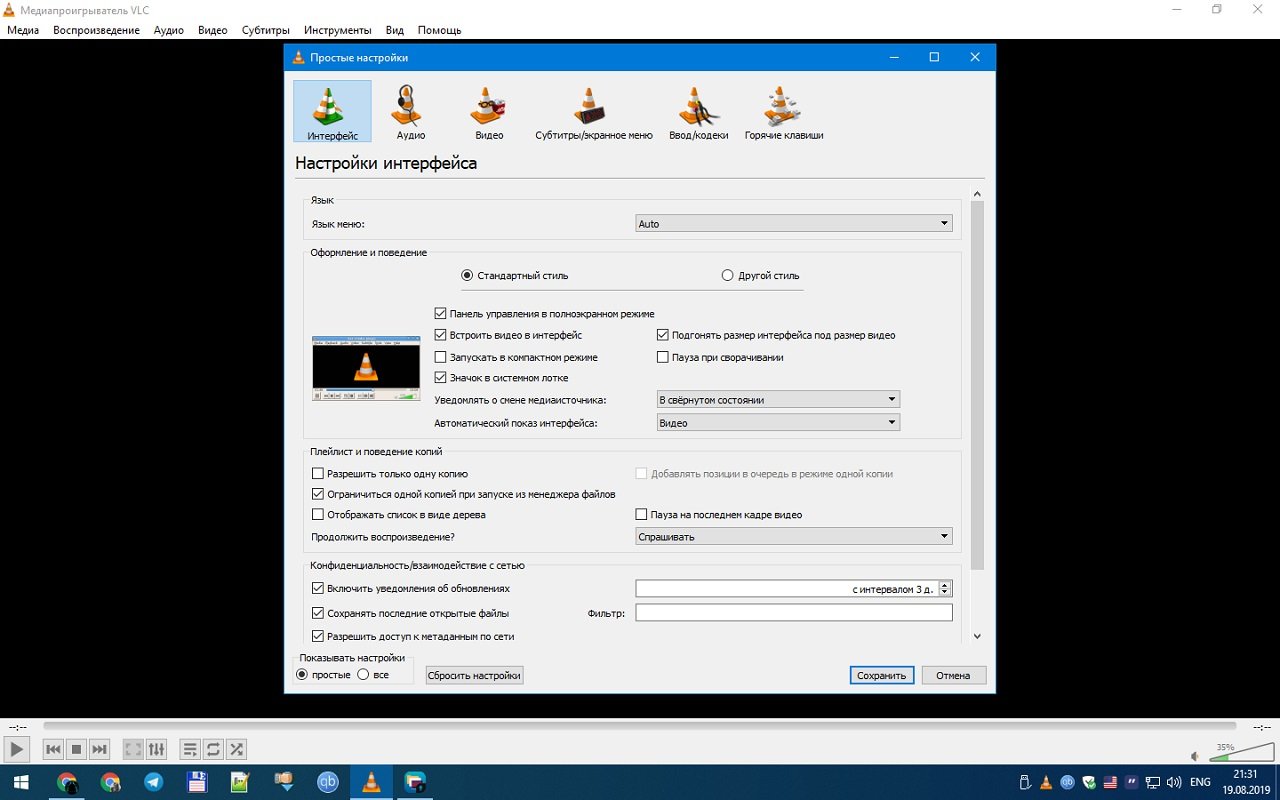1280x800 pixels.
Task: Open extended settings (equalizer) icon
Action: pos(157,749)
